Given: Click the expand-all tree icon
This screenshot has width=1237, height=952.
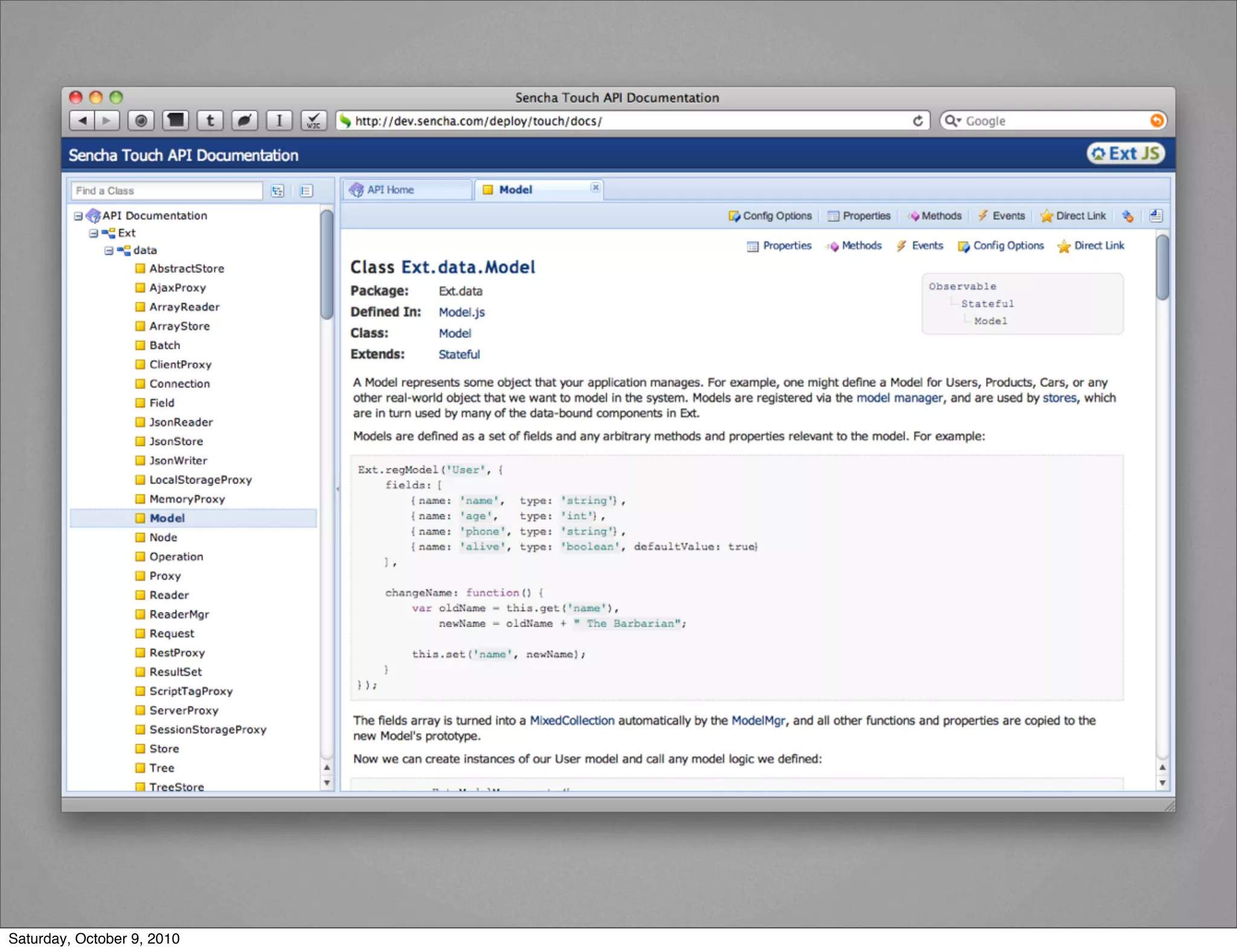Looking at the screenshot, I should point(277,191).
